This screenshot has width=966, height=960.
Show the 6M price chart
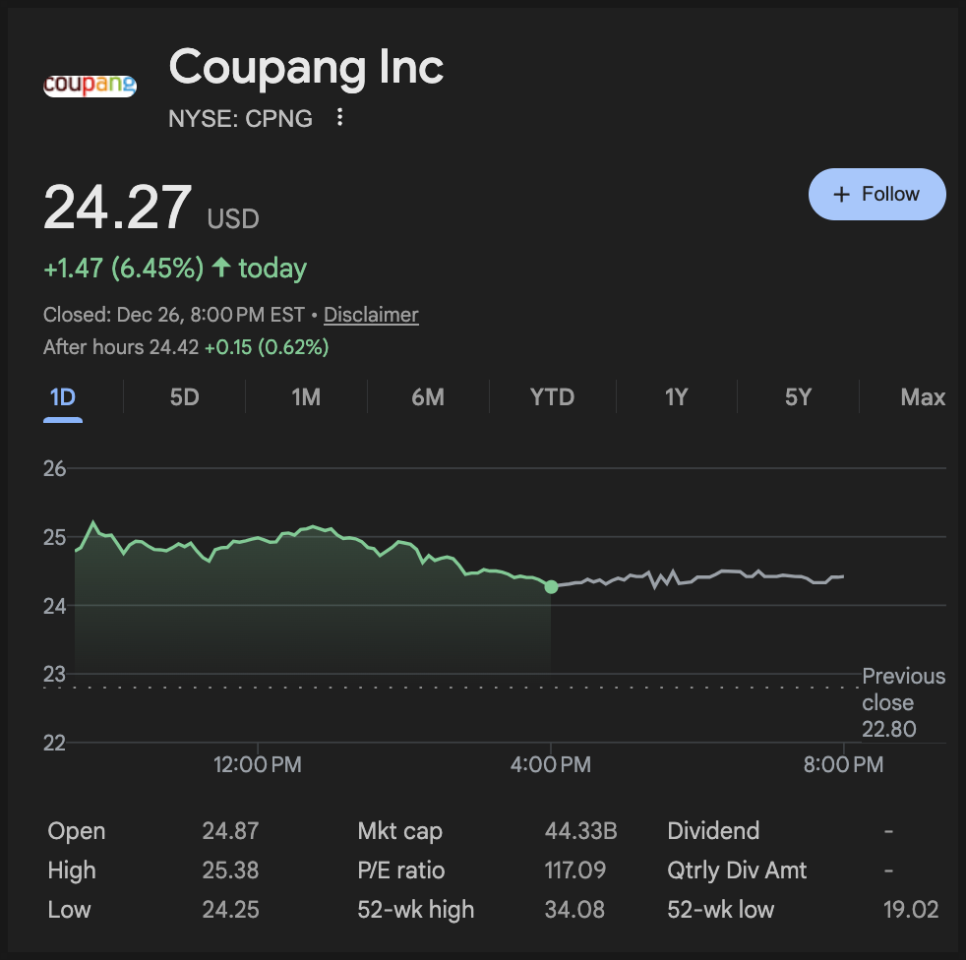click(x=428, y=397)
